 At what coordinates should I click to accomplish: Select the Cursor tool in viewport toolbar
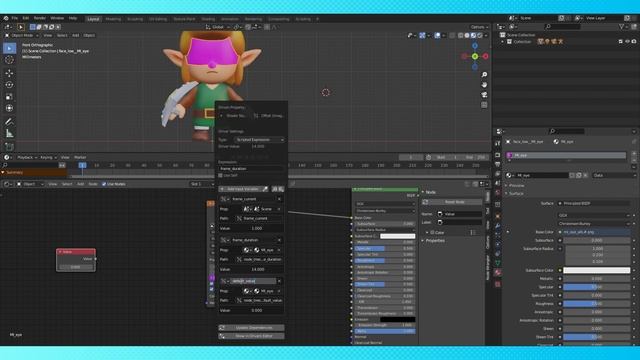point(9,60)
